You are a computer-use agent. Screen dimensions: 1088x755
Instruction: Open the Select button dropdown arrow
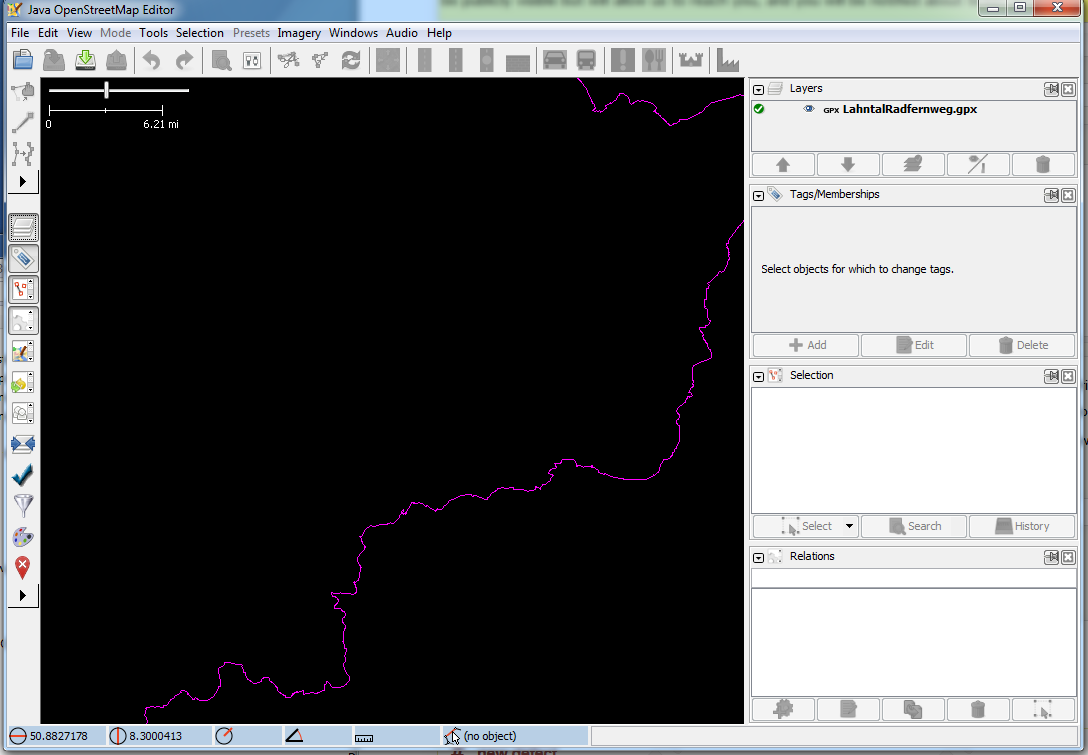(x=849, y=526)
